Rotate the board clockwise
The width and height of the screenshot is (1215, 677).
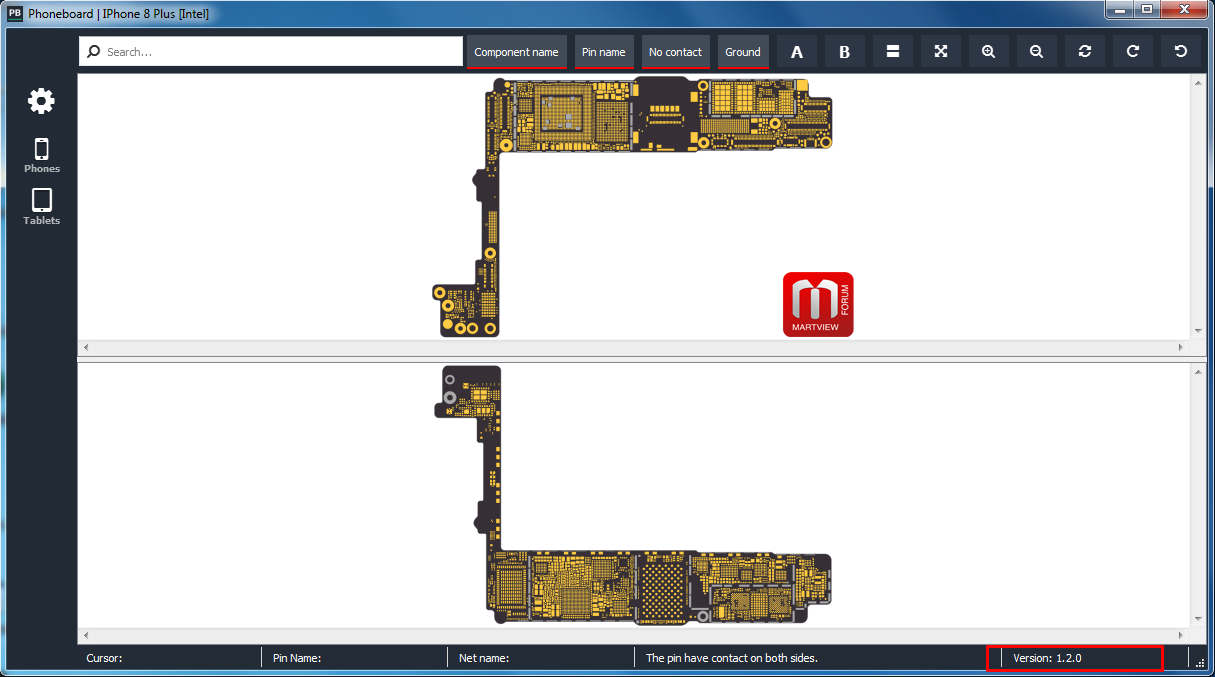point(1133,52)
